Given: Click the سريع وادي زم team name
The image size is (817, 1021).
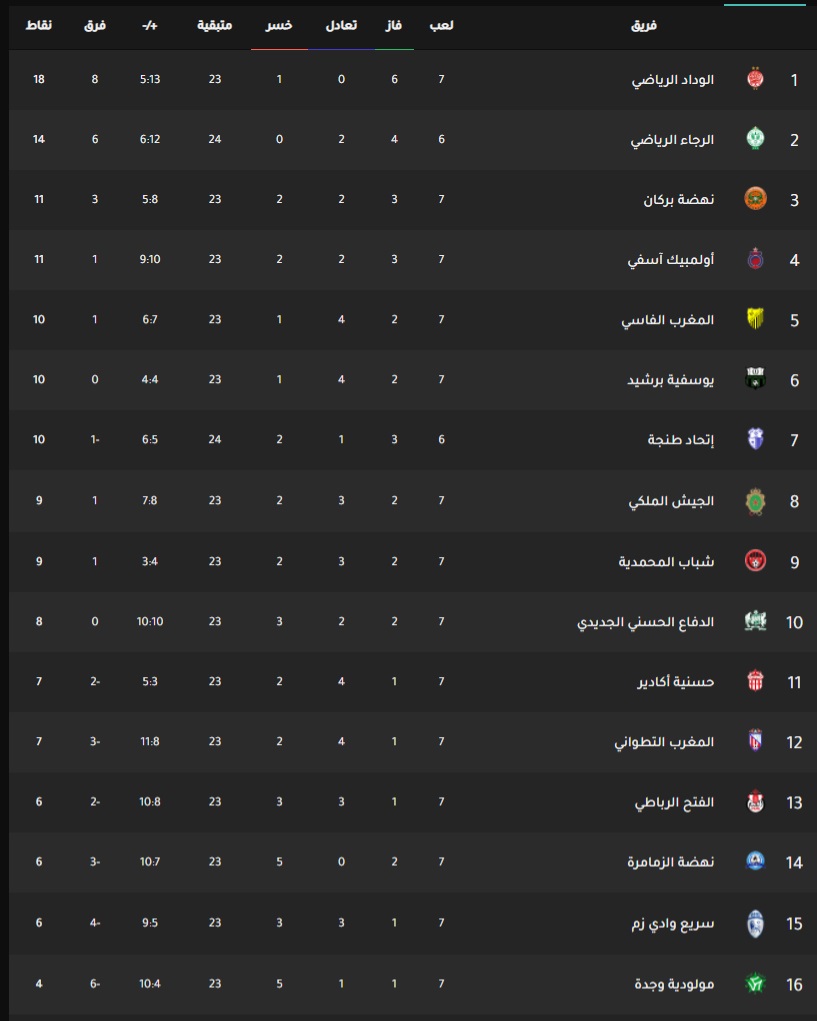Looking at the screenshot, I should pos(672,923).
